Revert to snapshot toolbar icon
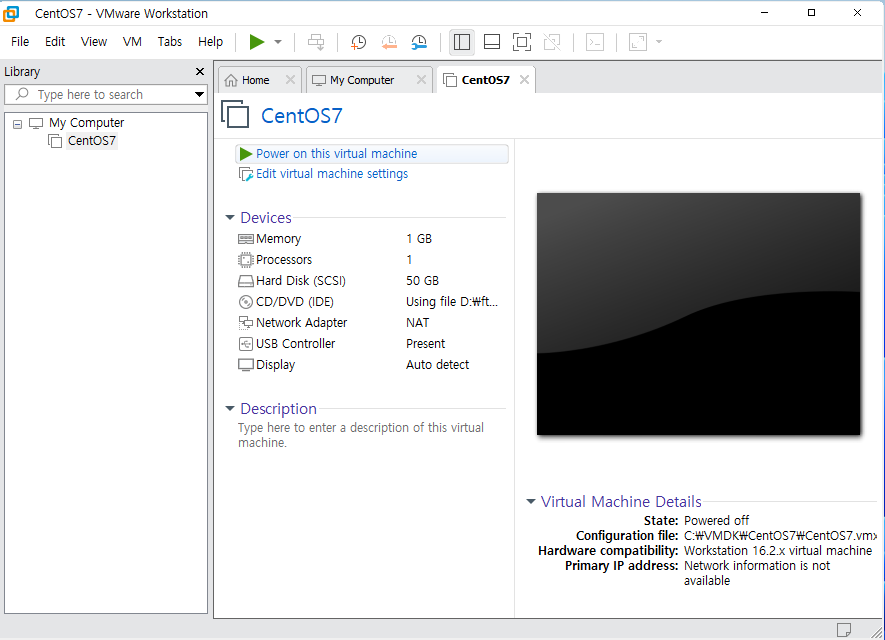The height and width of the screenshot is (640, 885). [388, 42]
